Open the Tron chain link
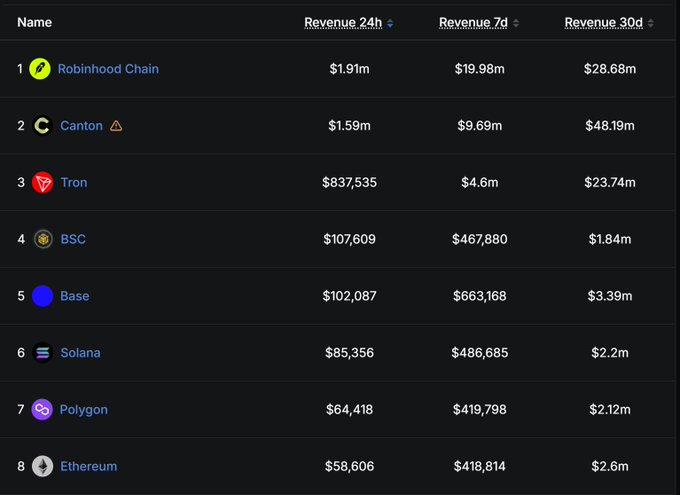This screenshot has width=680, height=495. 74,182
